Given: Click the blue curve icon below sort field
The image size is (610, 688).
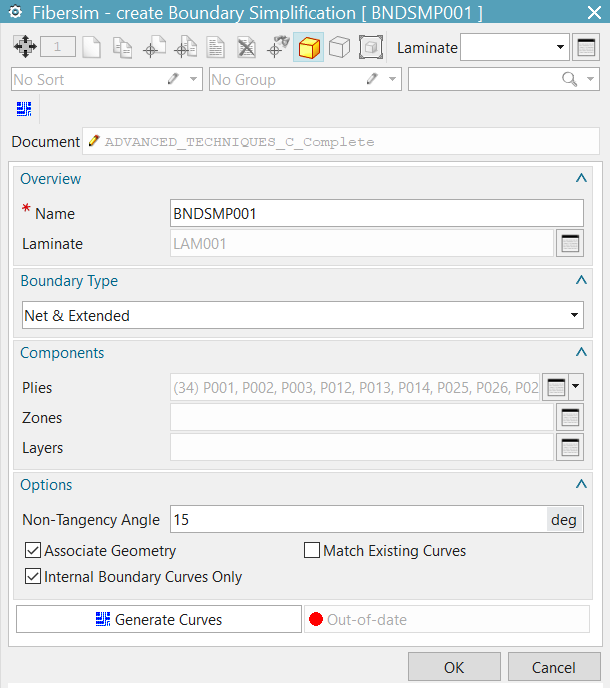Looking at the screenshot, I should click(x=24, y=108).
